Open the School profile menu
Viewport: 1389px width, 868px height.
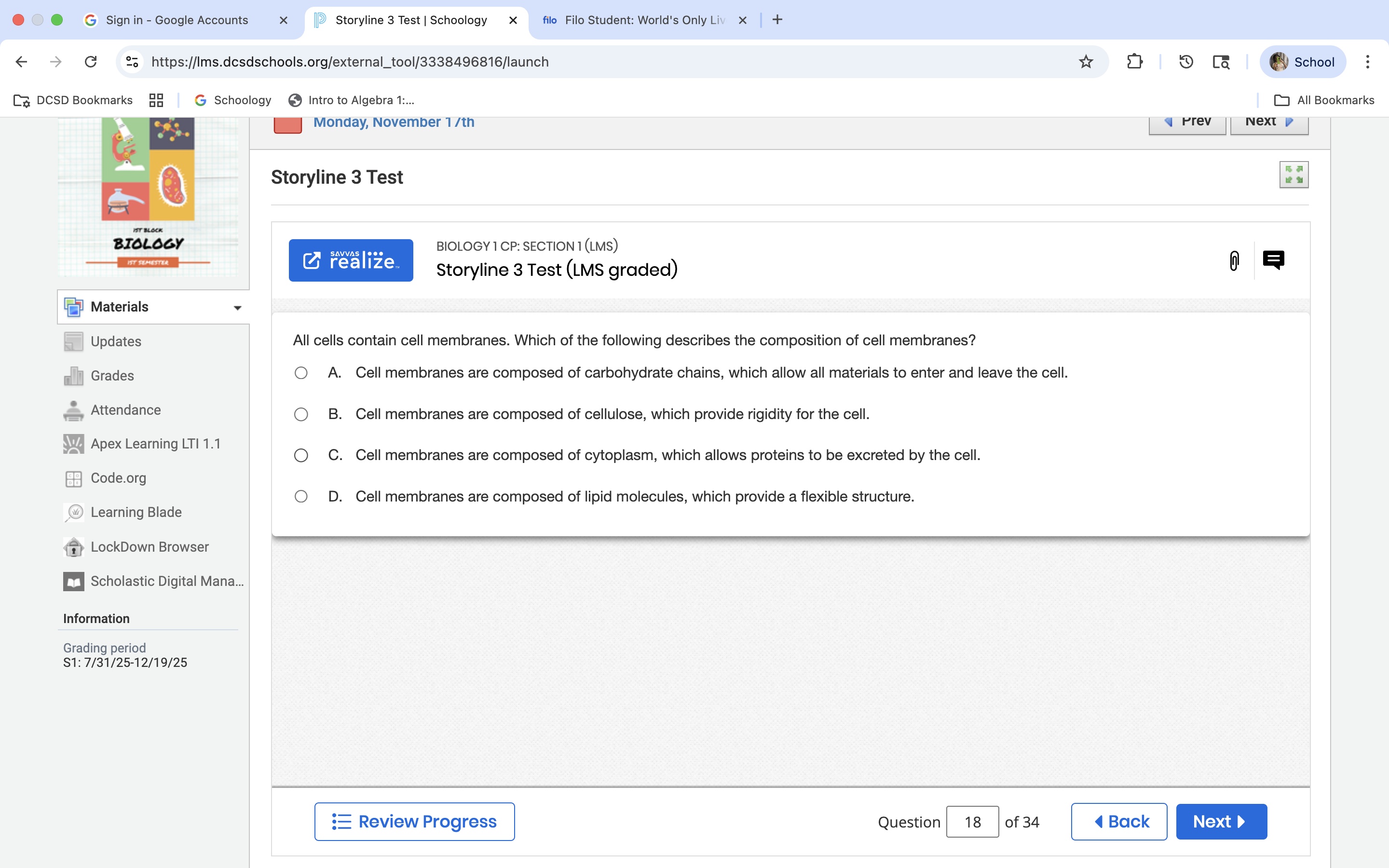pos(1302,61)
